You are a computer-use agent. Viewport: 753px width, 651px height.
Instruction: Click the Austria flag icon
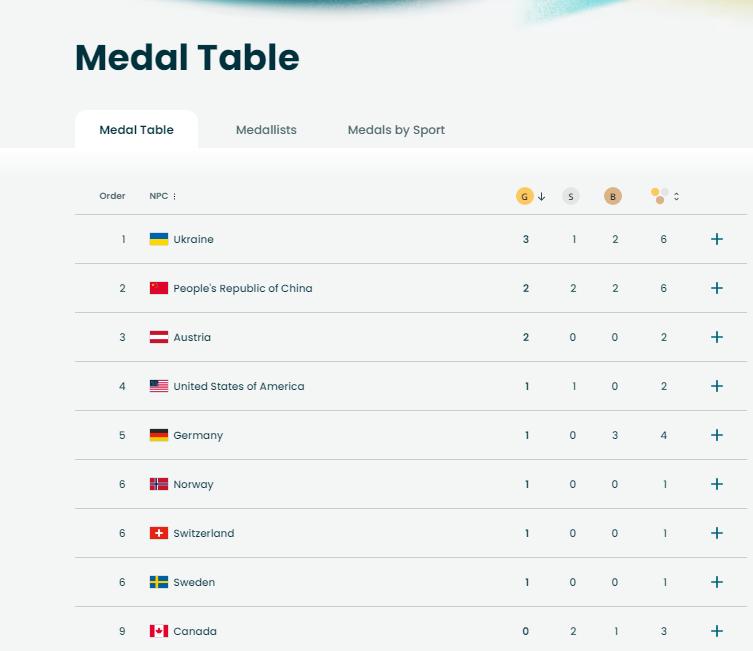pyautogui.click(x=159, y=337)
